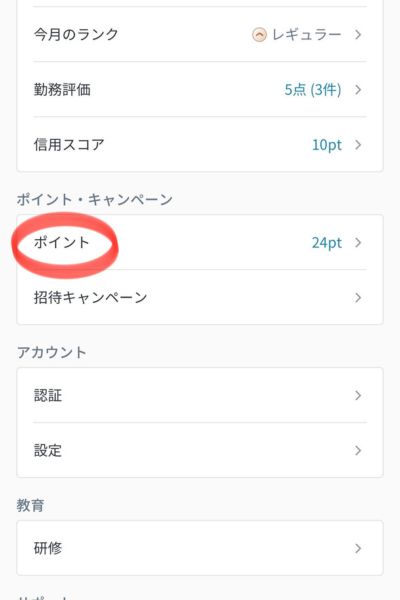
Task: Open the 今月のランク row chevron
Action: click(x=358, y=35)
